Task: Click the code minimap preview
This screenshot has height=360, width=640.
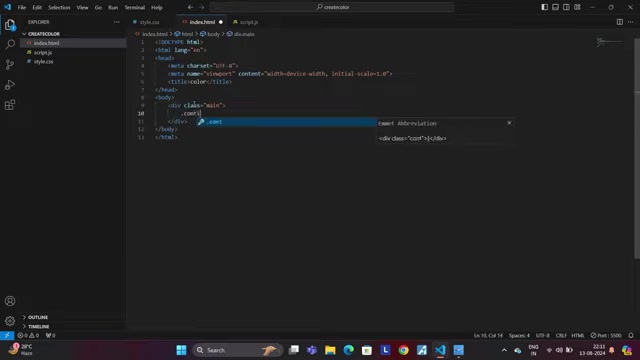Action: coord(609,42)
